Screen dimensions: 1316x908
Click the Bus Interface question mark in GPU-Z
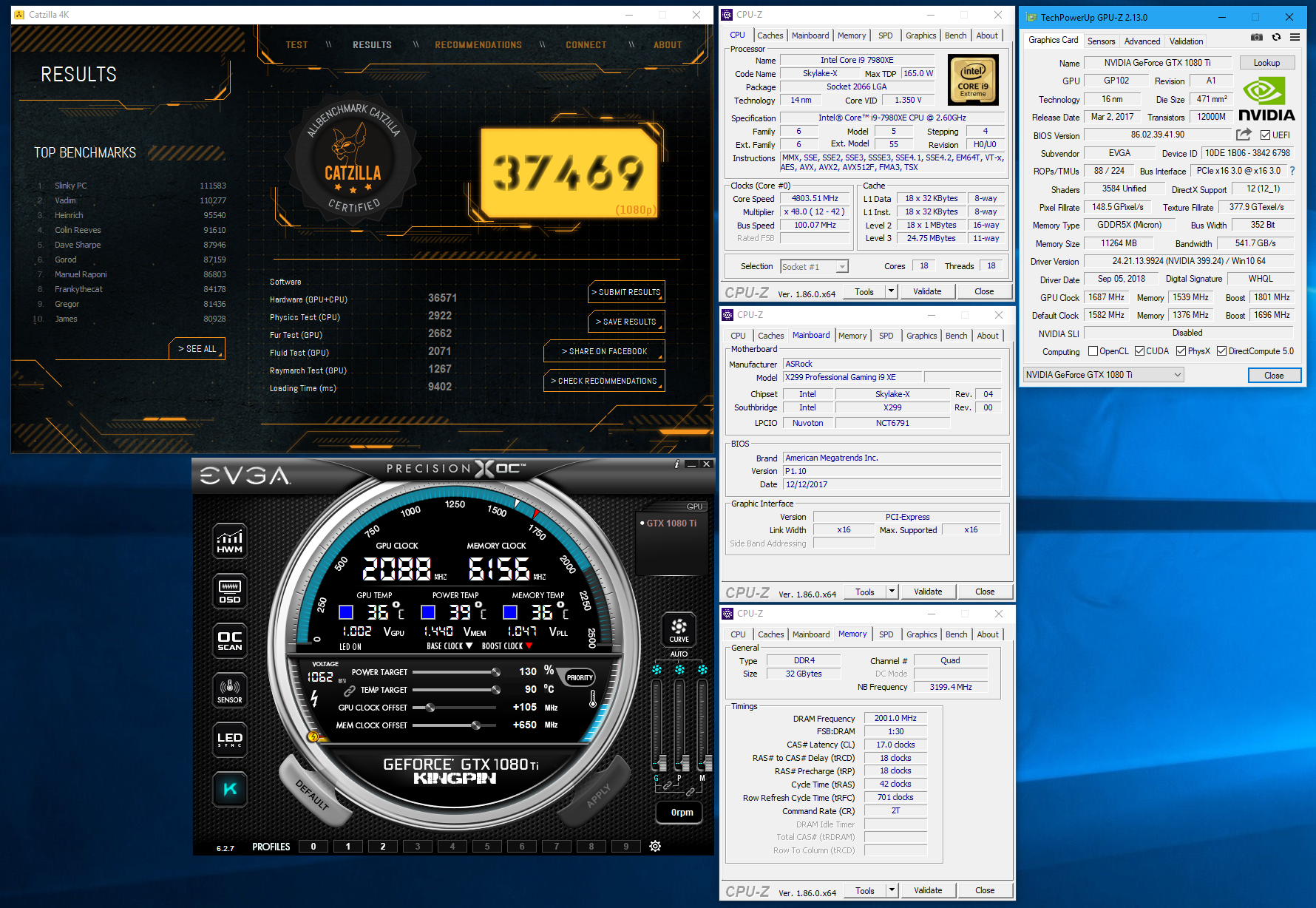tap(1292, 171)
